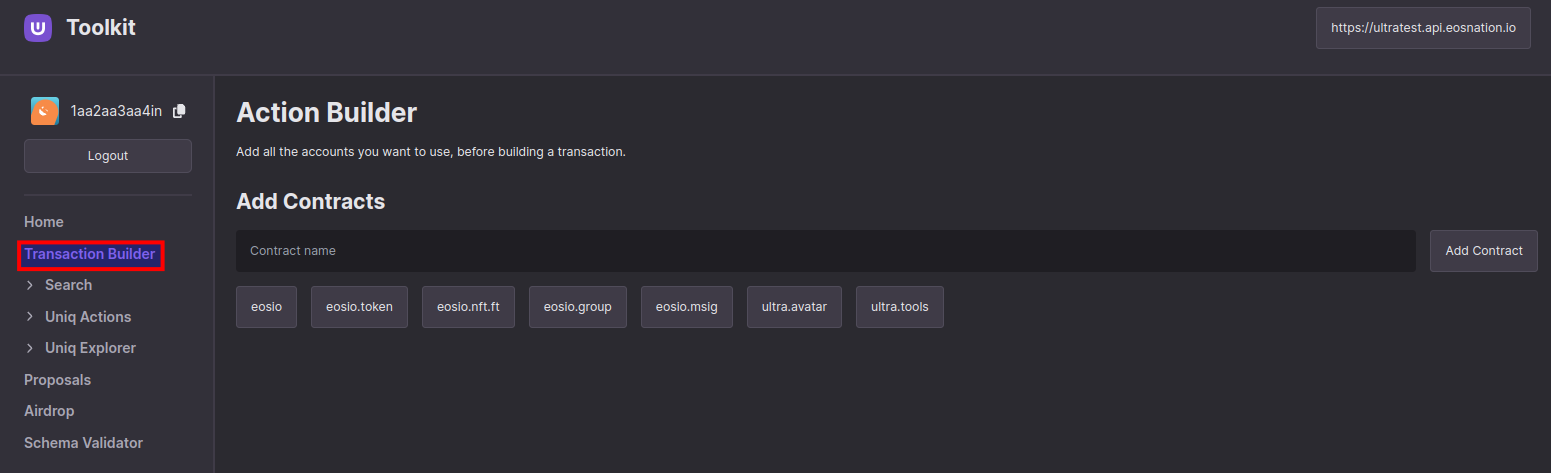Click the Ultra Toolkit logo icon
The width and height of the screenshot is (1551, 473).
(x=38, y=28)
